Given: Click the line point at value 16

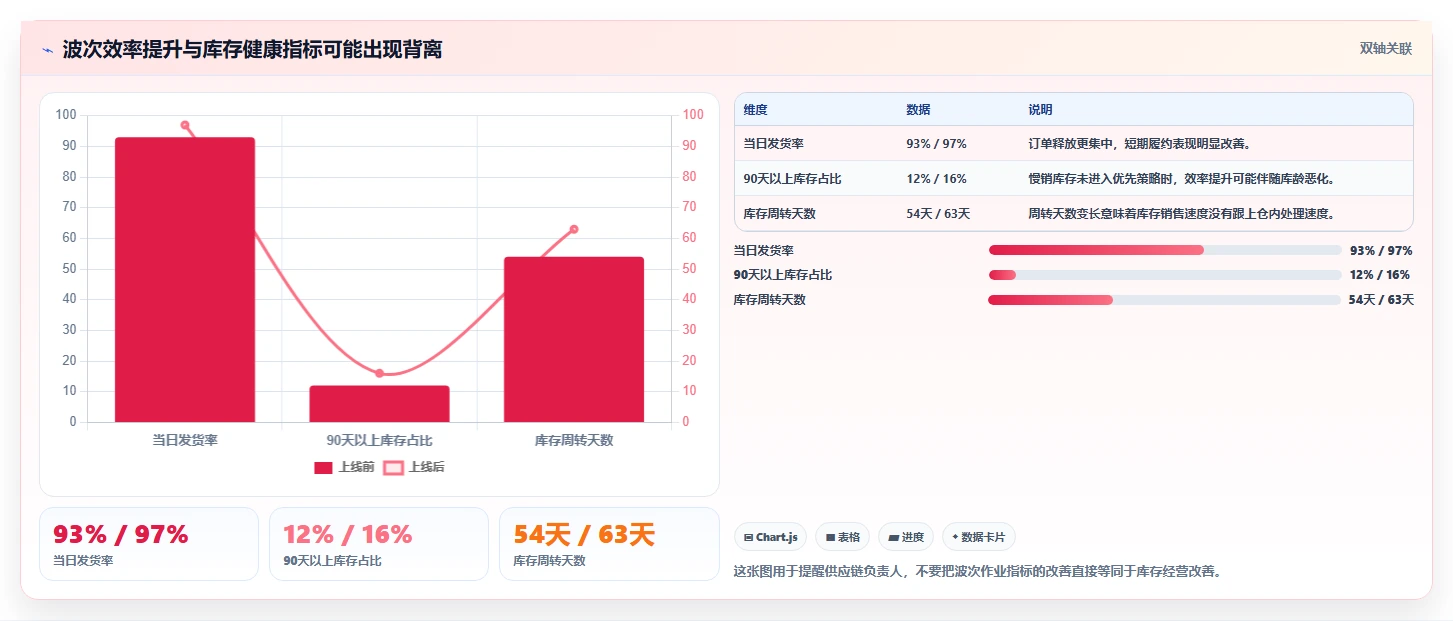Looking at the screenshot, I should tap(379, 373).
